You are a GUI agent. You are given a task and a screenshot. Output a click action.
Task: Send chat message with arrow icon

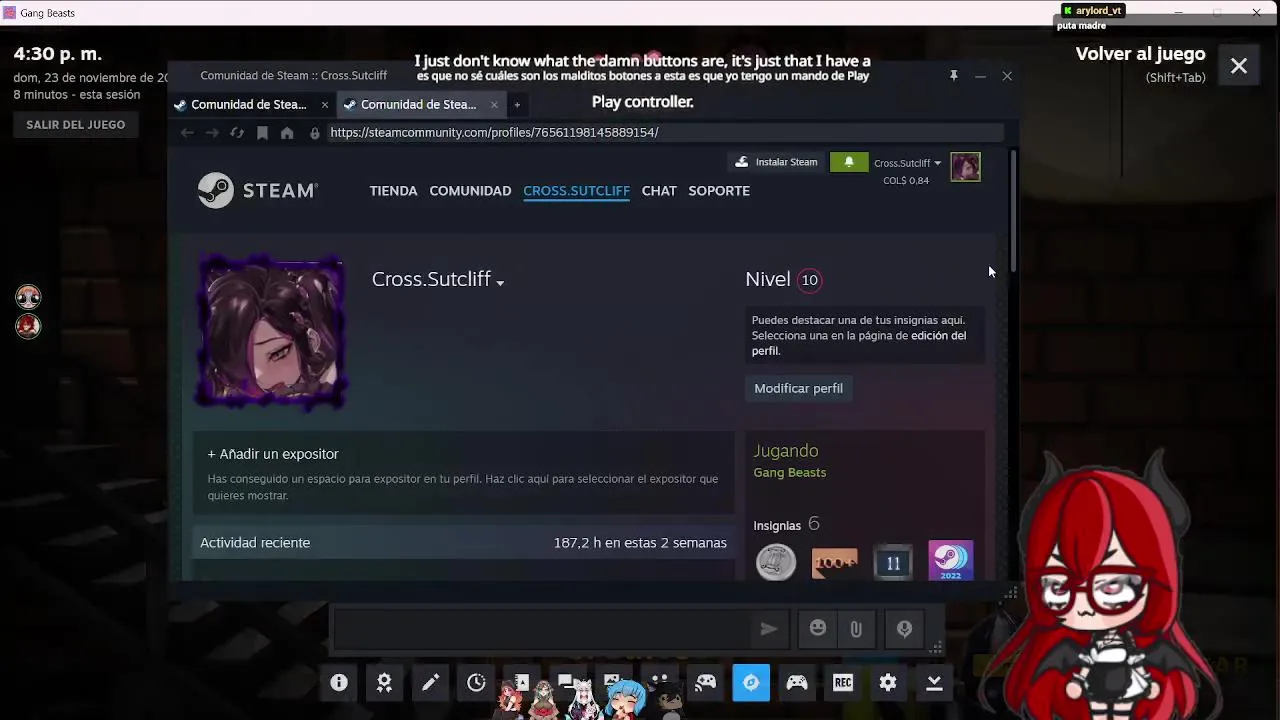tap(768, 629)
